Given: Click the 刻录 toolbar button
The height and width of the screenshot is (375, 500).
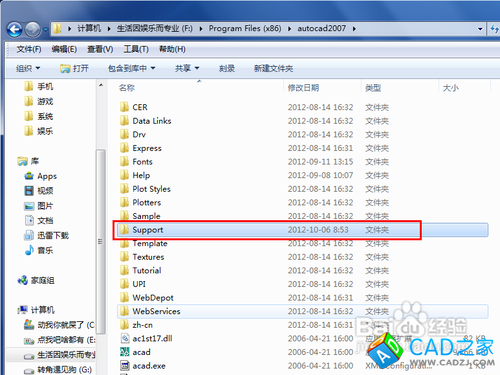Looking at the screenshot, I should click(x=227, y=68).
